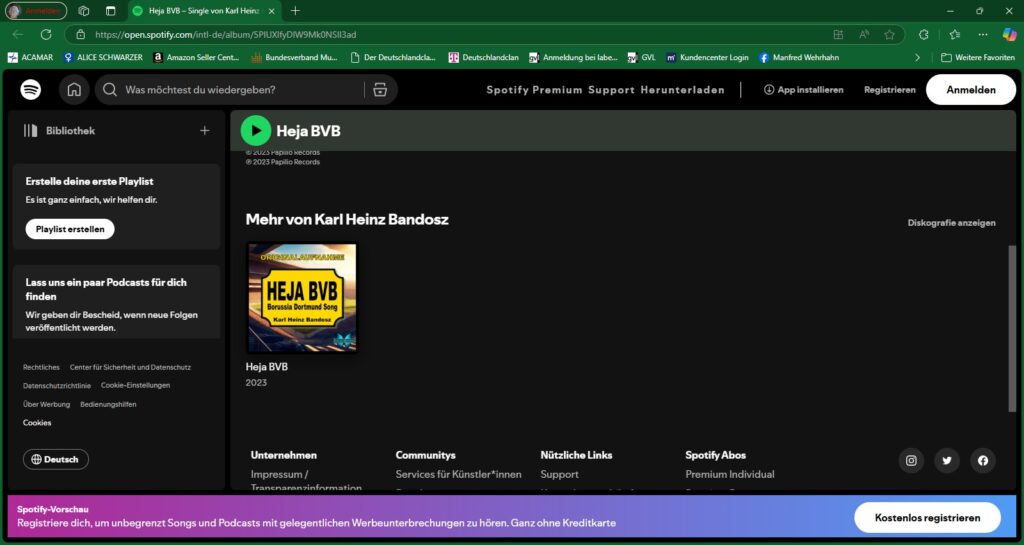
Task: Open Rechtliches footer link
Action: (41, 367)
